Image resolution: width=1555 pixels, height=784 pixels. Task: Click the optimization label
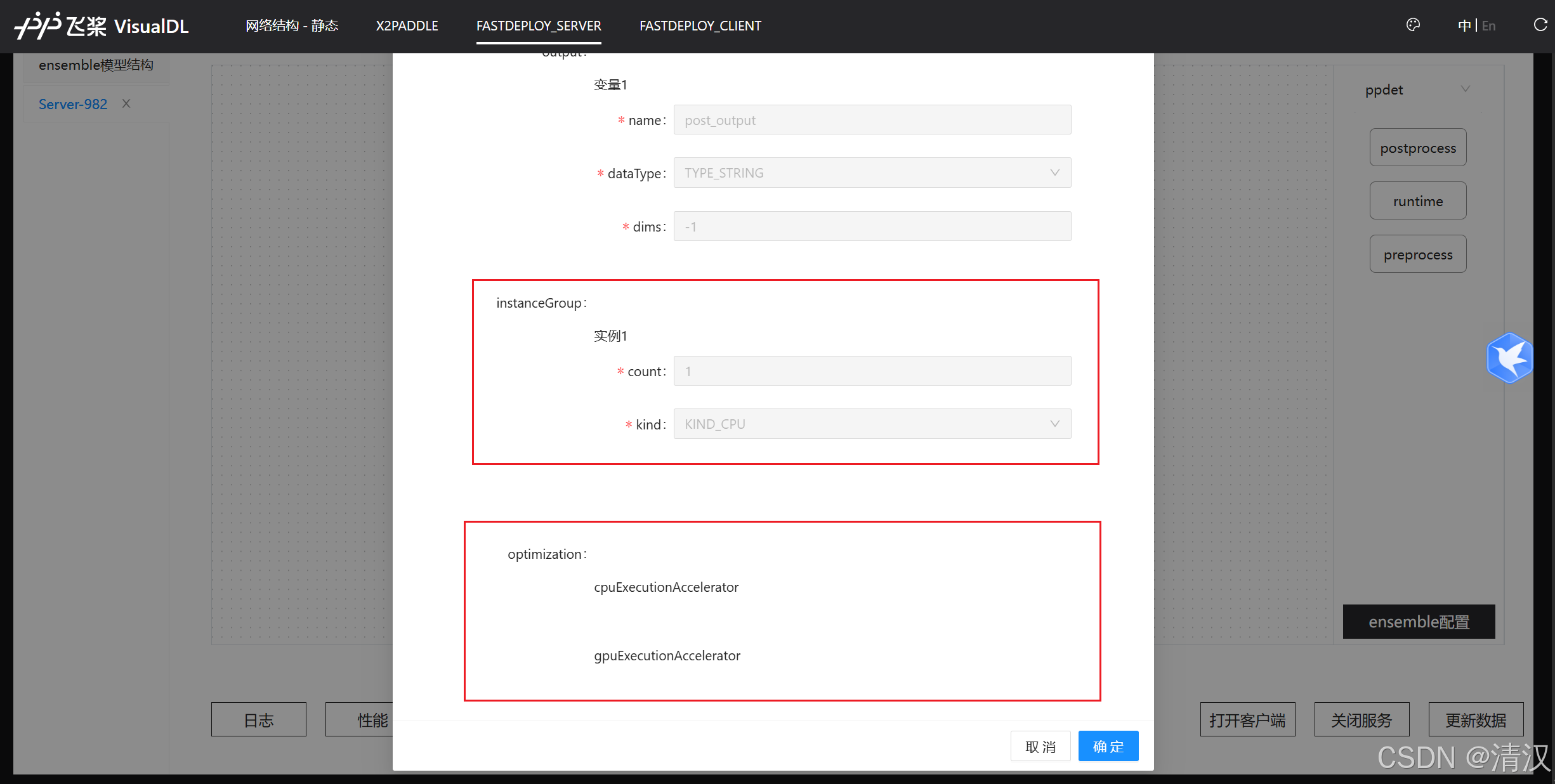pyautogui.click(x=547, y=554)
